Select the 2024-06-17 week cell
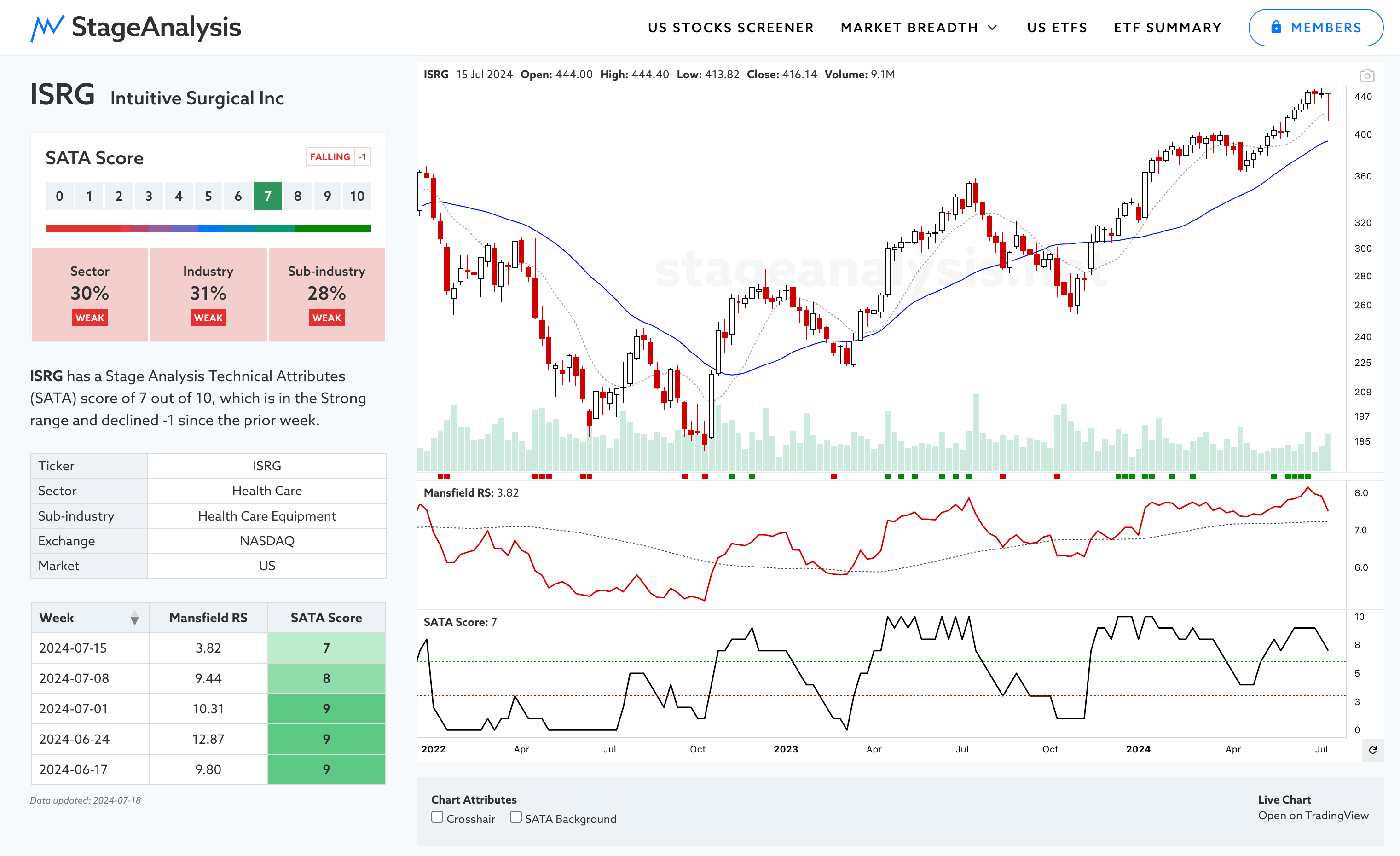This screenshot has width=1400, height=856. (90, 769)
